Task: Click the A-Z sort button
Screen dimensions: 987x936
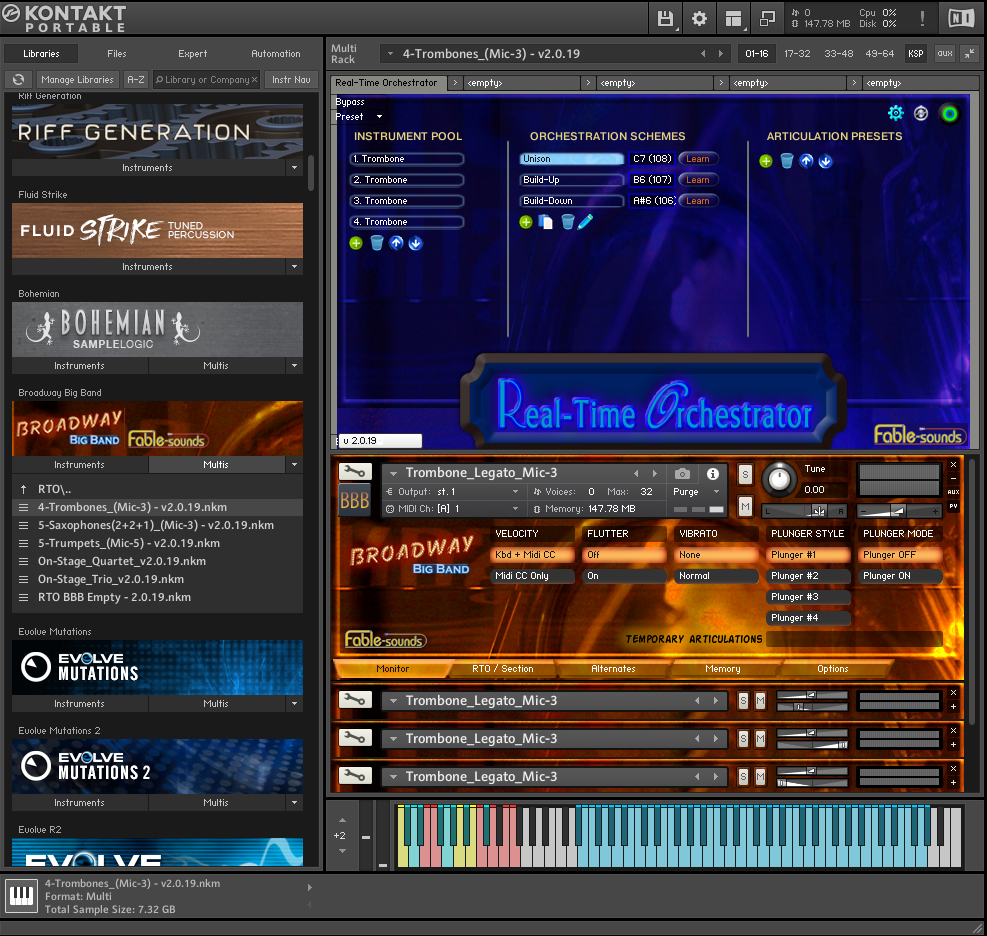Action: (x=136, y=79)
